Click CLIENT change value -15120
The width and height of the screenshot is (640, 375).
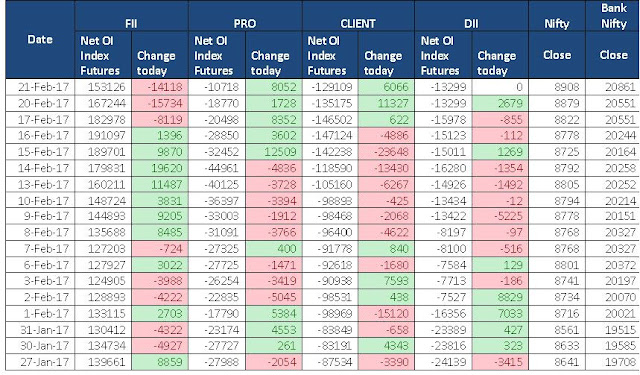(386, 313)
